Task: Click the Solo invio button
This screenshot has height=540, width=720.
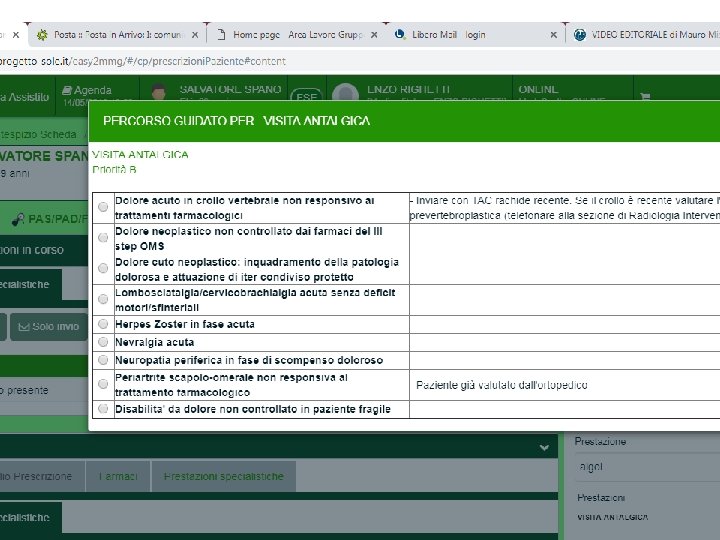Action: click(x=49, y=327)
